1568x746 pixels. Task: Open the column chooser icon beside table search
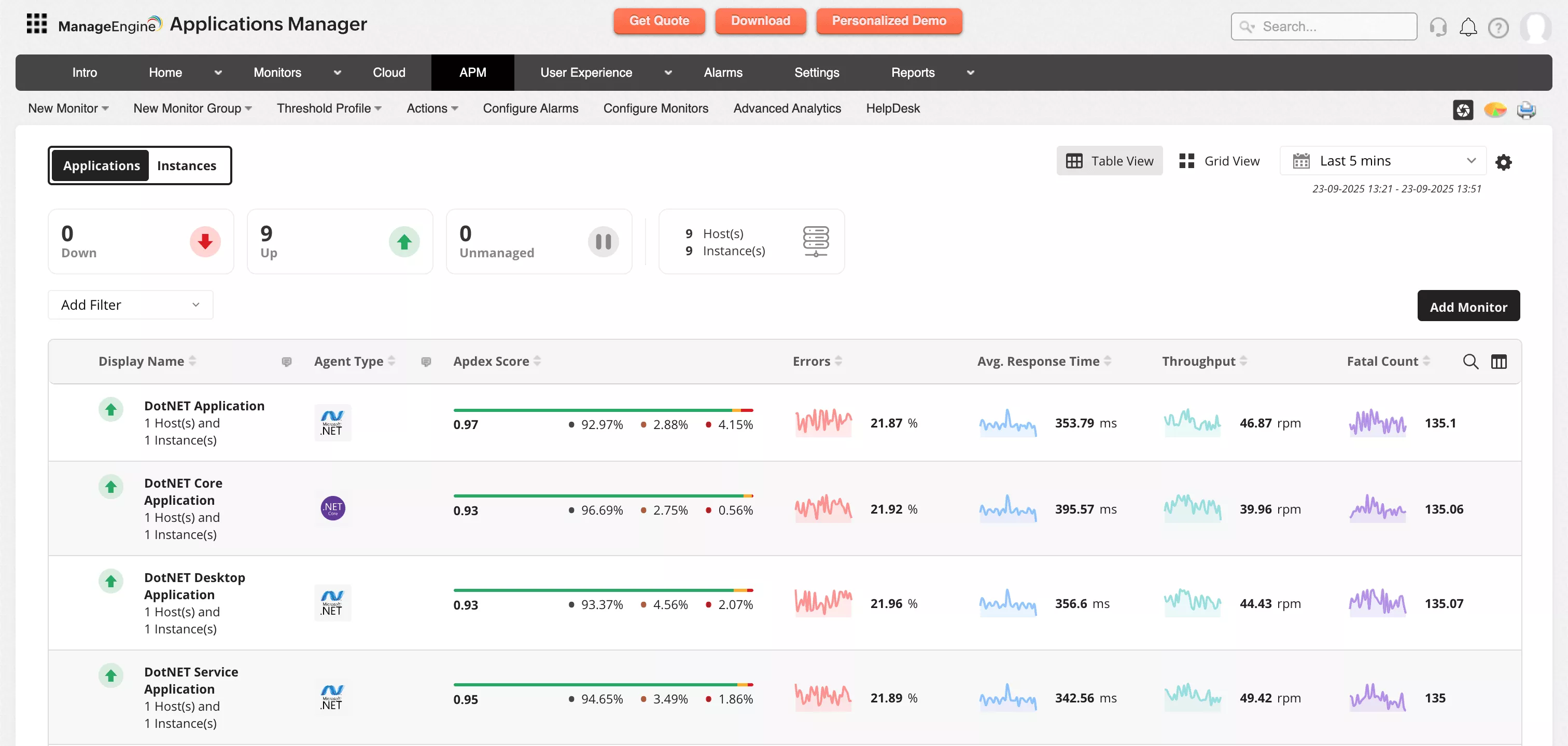click(x=1499, y=361)
